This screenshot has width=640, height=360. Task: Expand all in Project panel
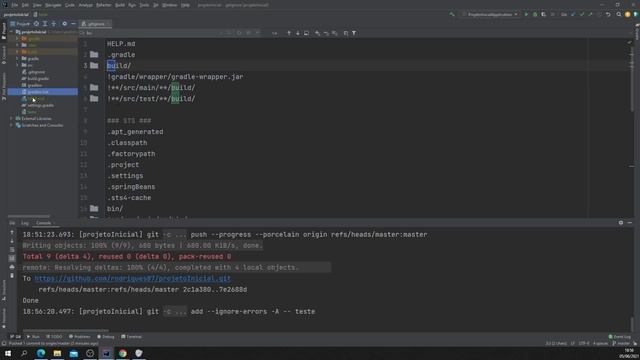pyautogui.click(x=45, y=24)
